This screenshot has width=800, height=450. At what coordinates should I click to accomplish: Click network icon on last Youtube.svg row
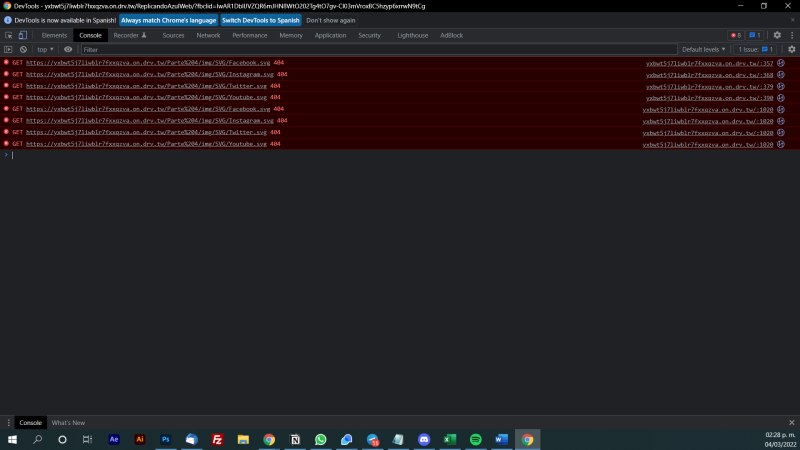[781, 144]
